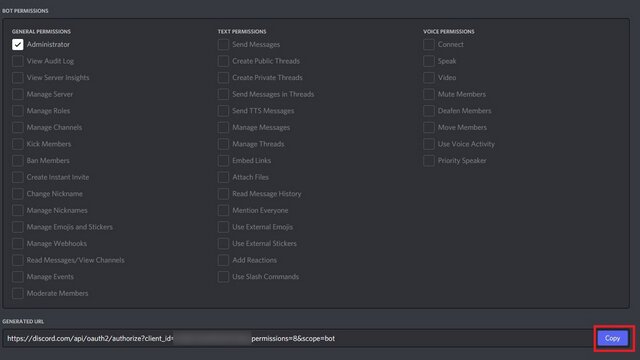The width and height of the screenshot is (640, 360).
Task: Check Send Messages in Threads
Action: [223, 94]
